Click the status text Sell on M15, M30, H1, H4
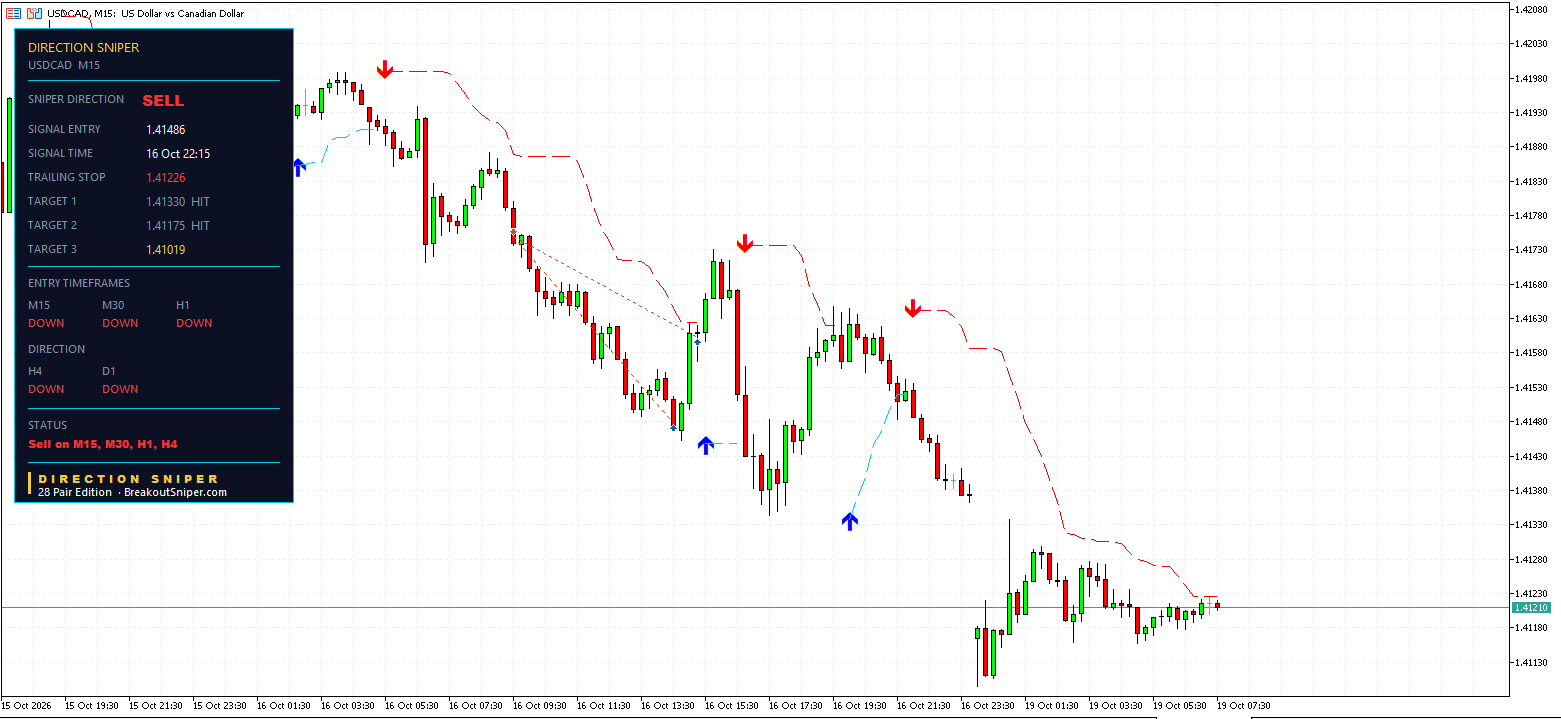This screenshot has width=1561, height=719. point(103,444)
